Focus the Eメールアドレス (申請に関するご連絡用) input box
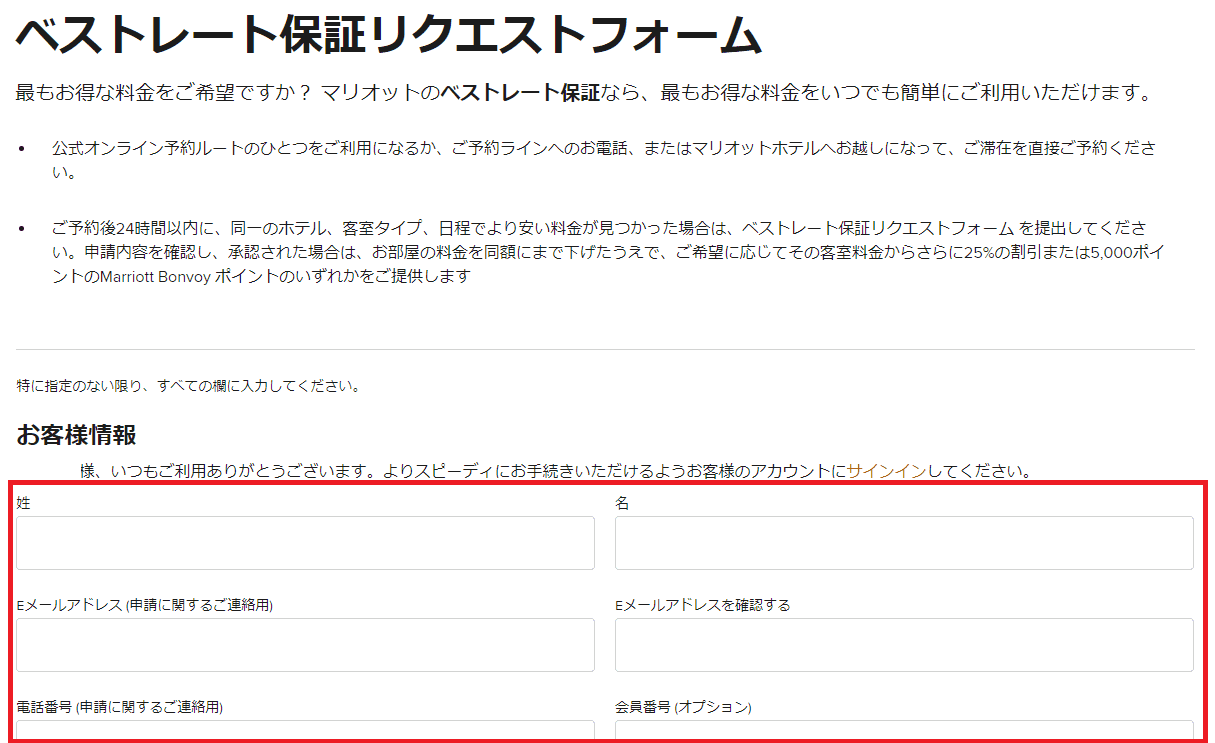Image resolution: width=1215 pixels, height=743 pixels. (305, 645)
